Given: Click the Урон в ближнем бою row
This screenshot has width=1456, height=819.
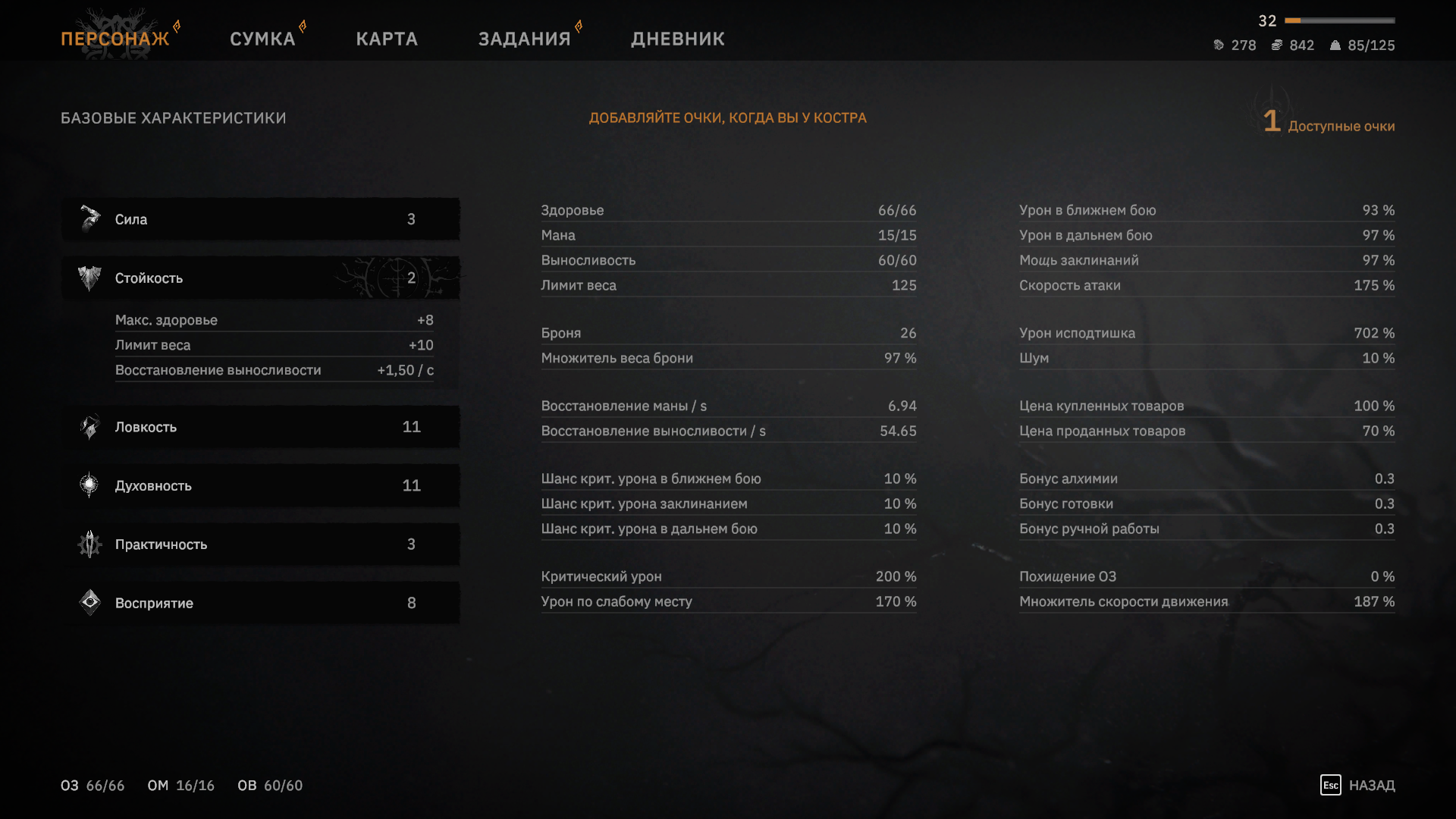Looking at the screenshot, I should coord(1207,210).
